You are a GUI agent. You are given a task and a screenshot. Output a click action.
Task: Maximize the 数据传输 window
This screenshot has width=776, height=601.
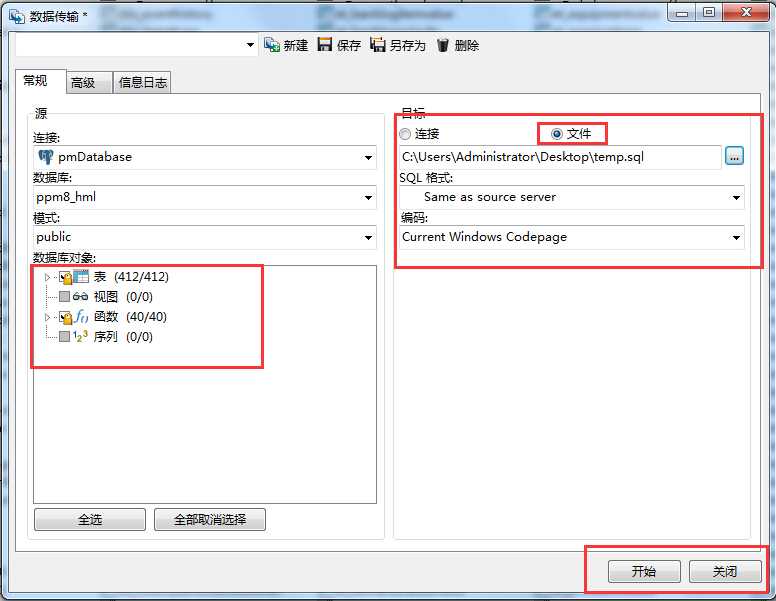[x=709, y=12]
